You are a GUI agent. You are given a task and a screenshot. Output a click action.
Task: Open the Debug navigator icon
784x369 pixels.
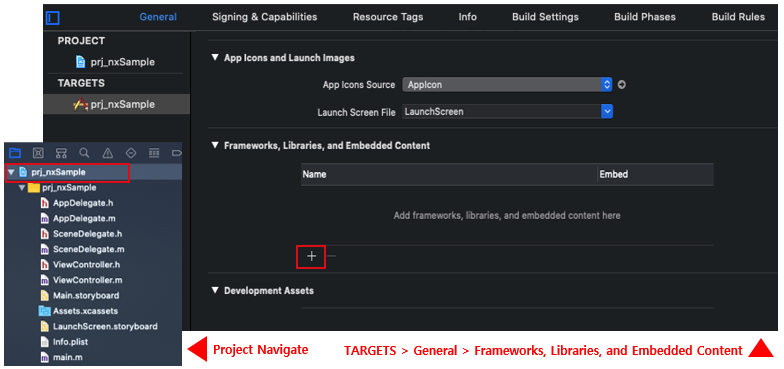[154, 152]
